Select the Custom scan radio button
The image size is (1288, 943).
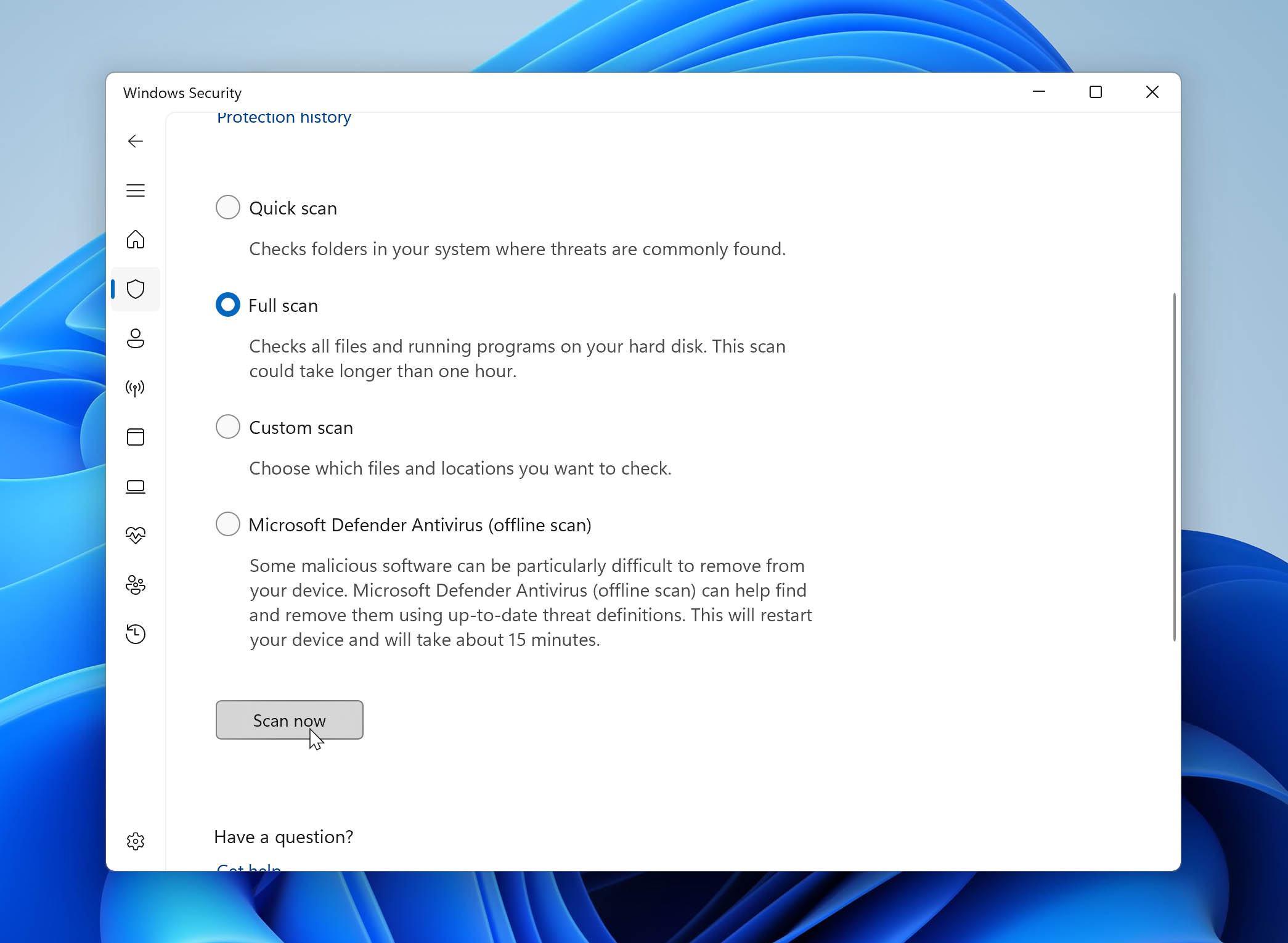click(227, 427)
